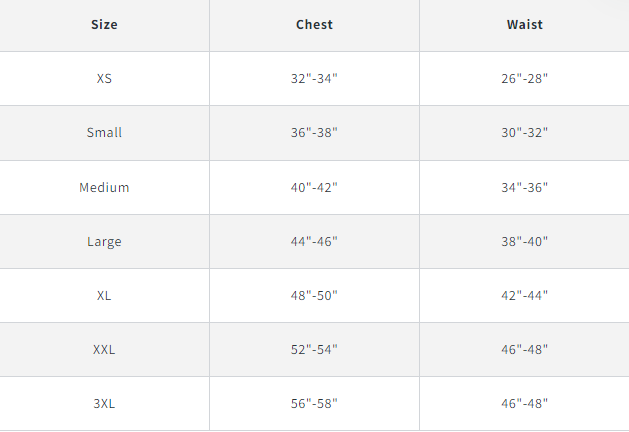Select the XL size cell

(104, 295)
